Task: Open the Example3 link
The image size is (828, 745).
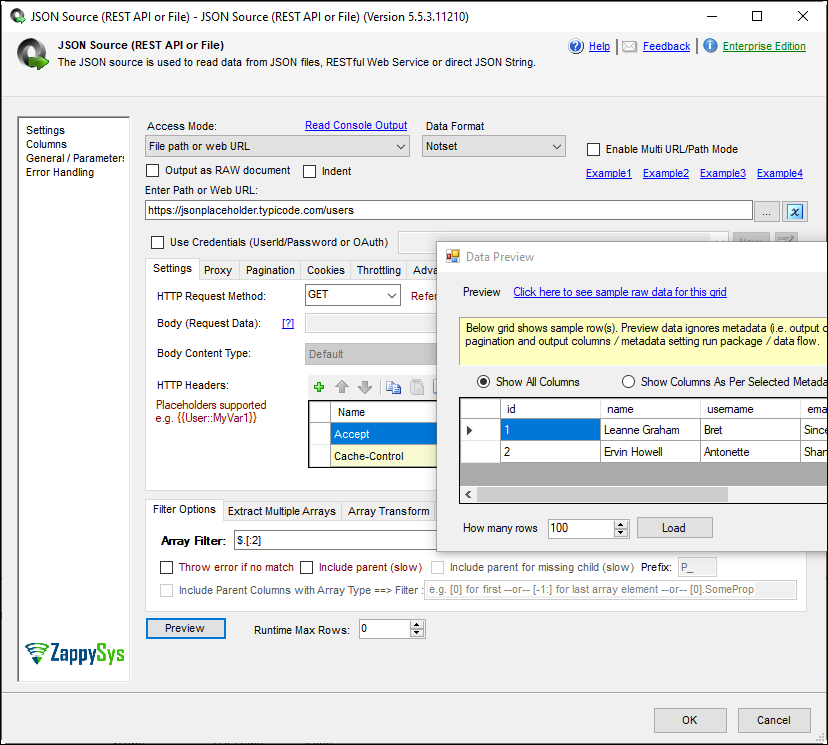Action: coord(722,173)
